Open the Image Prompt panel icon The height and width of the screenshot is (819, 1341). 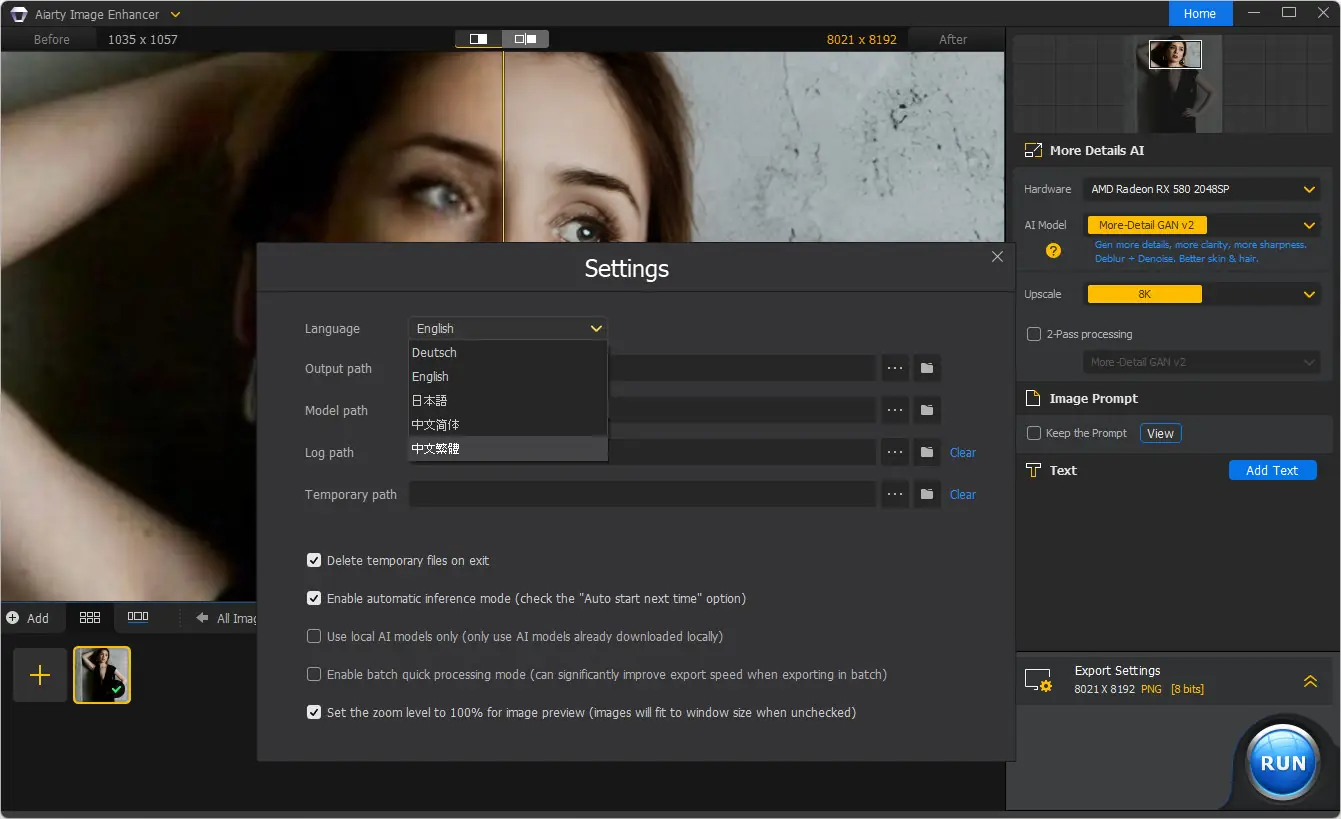(x=1032, y=397)
